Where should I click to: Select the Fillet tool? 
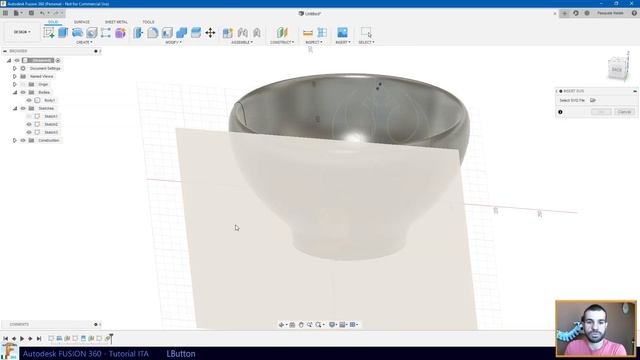click(153, 33)
